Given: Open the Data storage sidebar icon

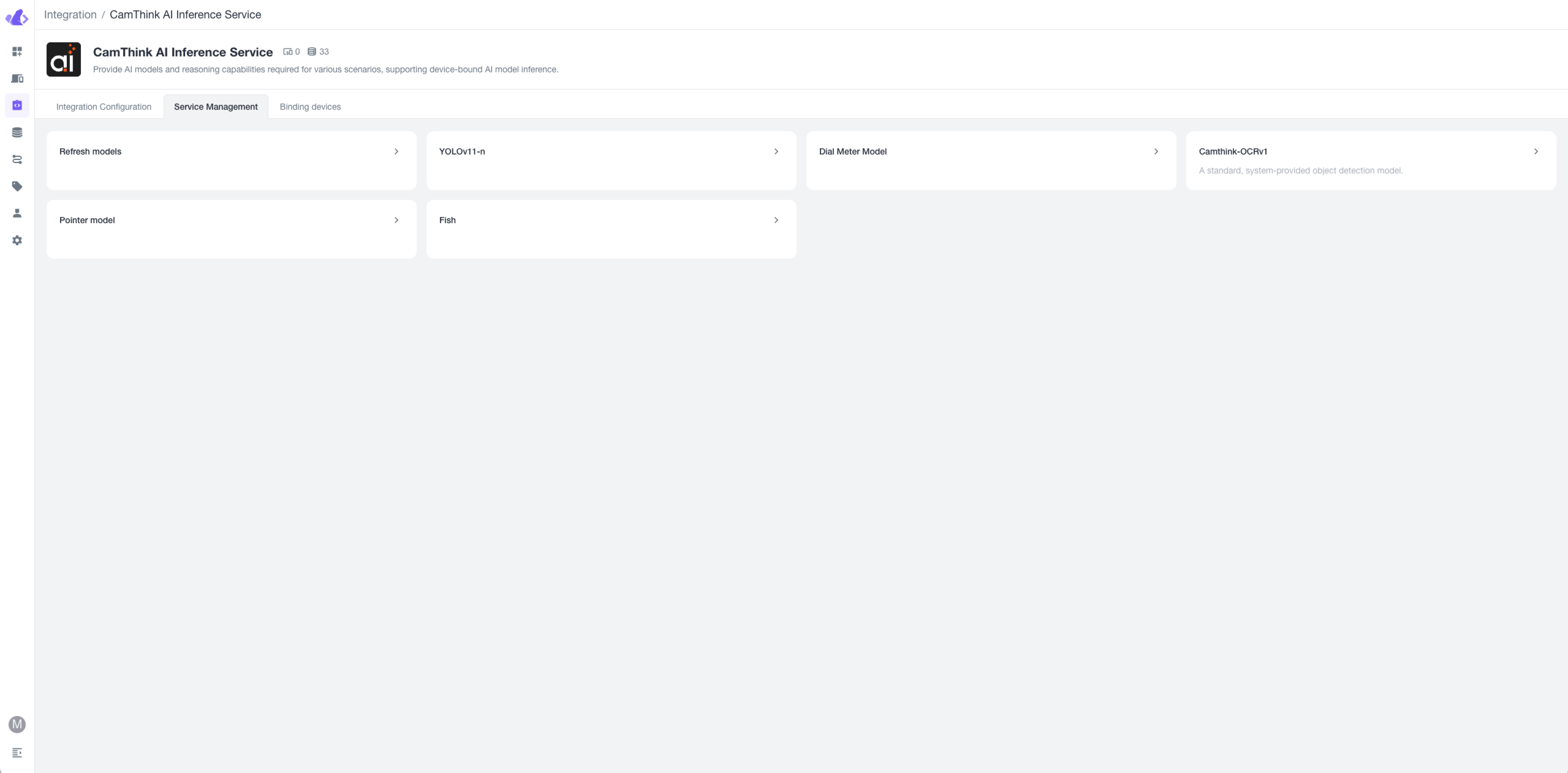Looking at the screenshot, I should [x=17, y=131].
